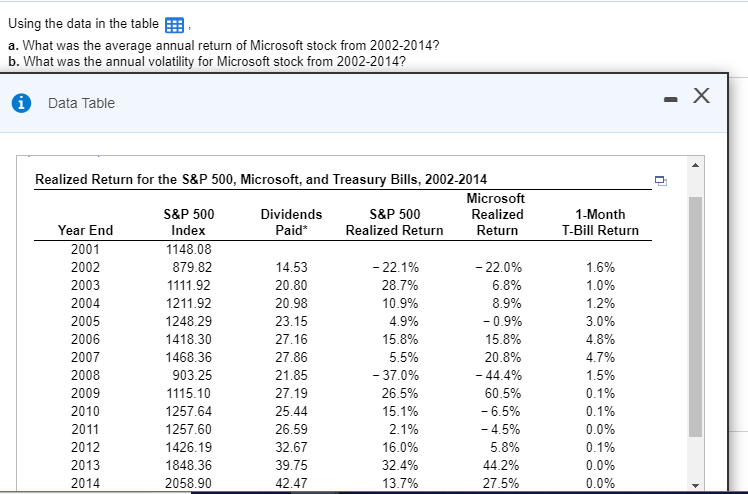
Task: Select the 2013 year cell
Action: coord(85,465)
